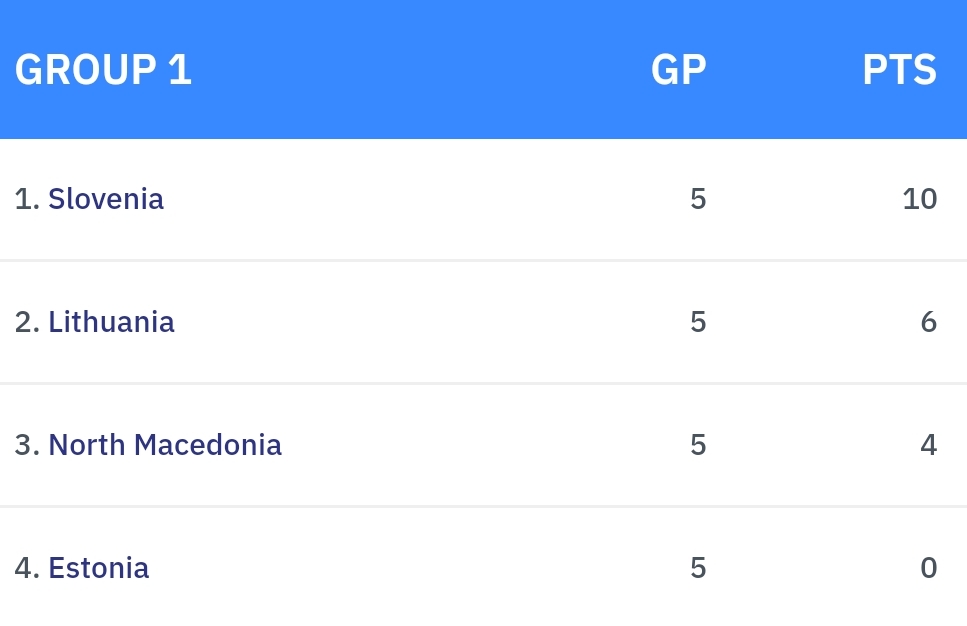
Task: Click the GP column header
Action: (x=678, y=70)
